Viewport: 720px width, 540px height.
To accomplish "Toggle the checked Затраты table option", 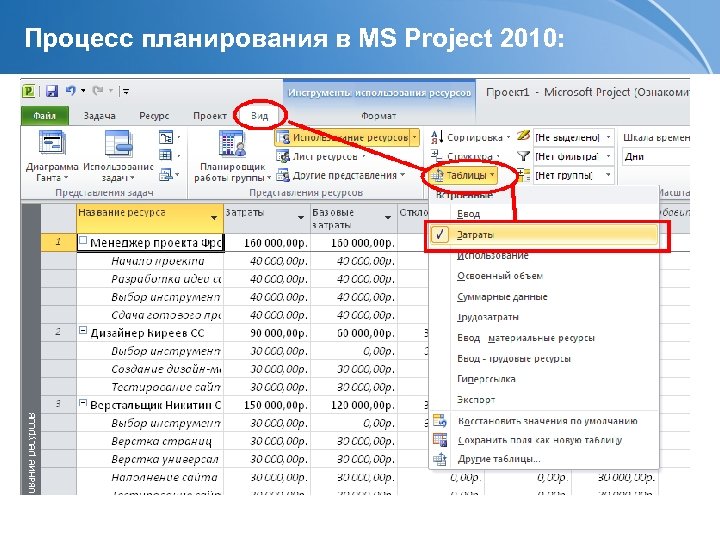I will 544,235.
